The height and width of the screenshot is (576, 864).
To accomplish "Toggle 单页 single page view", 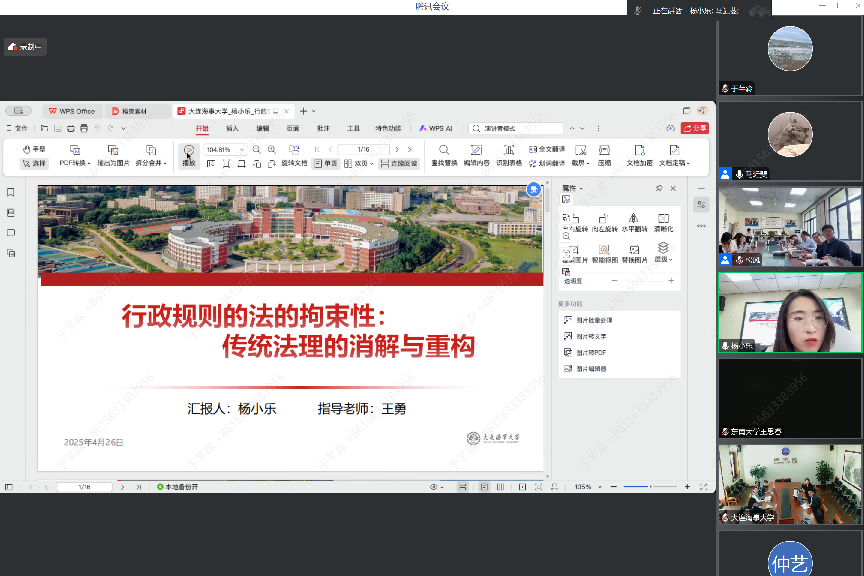I will [x=325, y=163].
